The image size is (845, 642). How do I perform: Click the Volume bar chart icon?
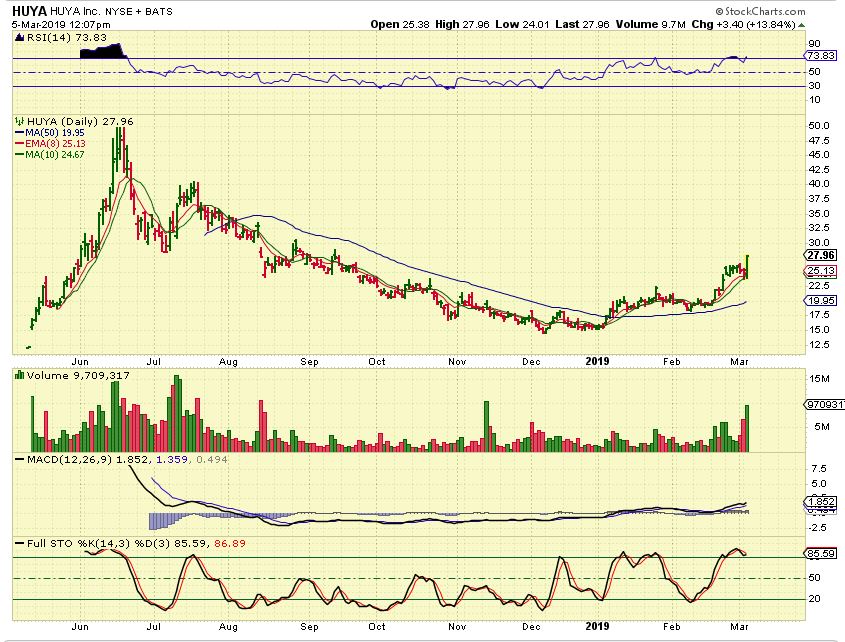click(x=19, y=375)
